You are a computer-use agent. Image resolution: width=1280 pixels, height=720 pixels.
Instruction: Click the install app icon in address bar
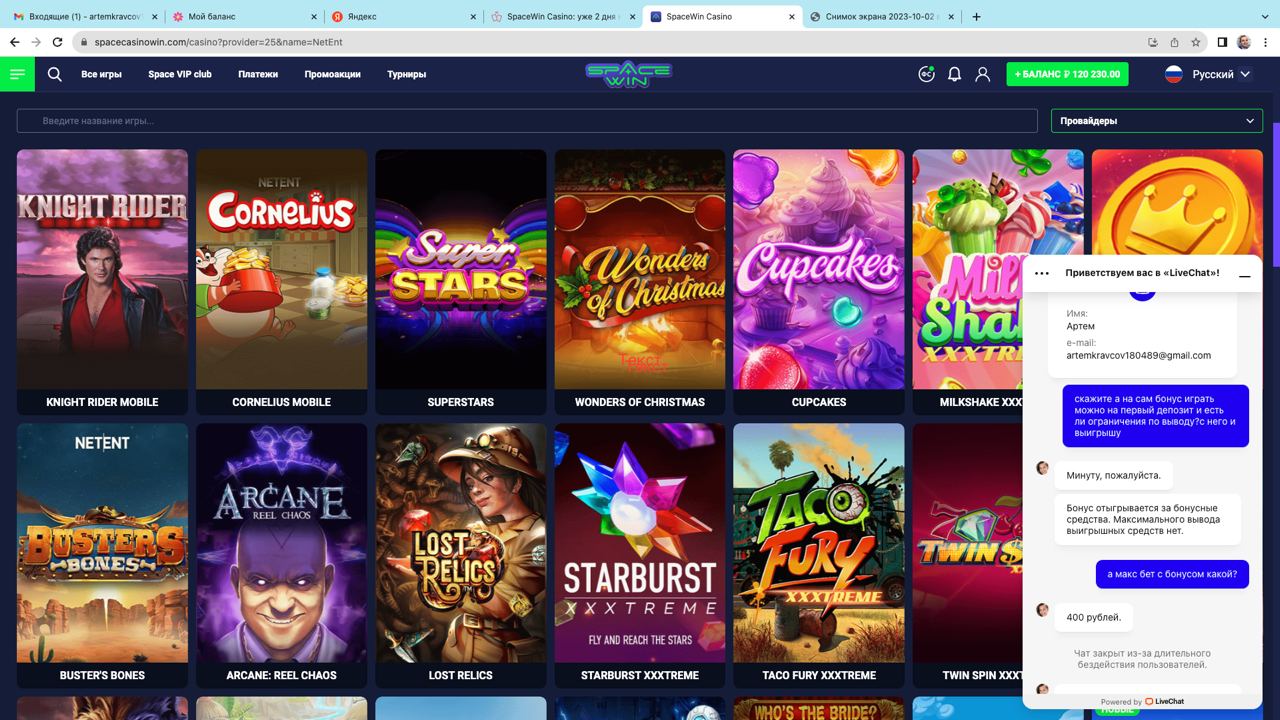(1152, 42)
